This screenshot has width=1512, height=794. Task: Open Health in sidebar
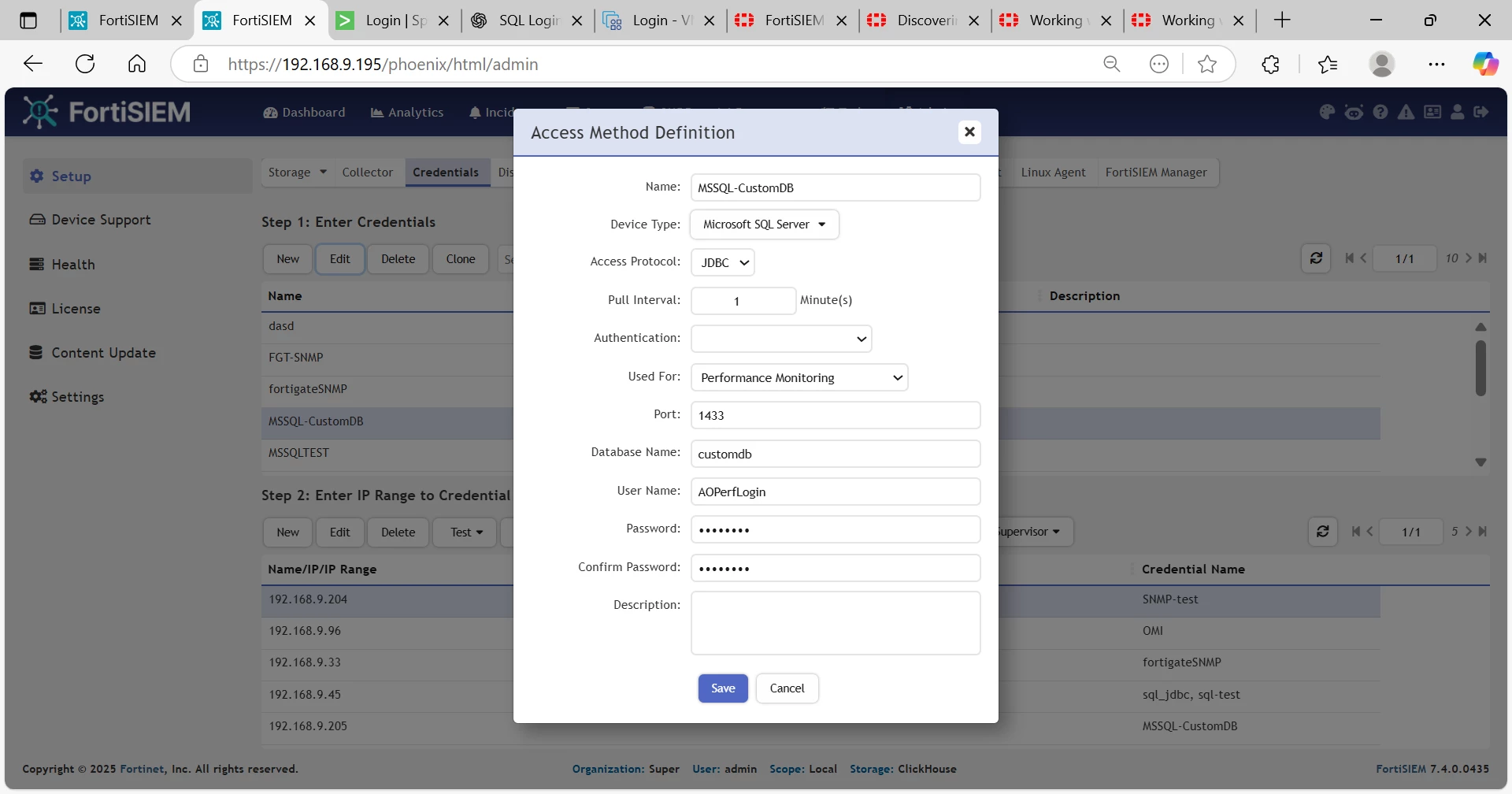pos(62,265)
